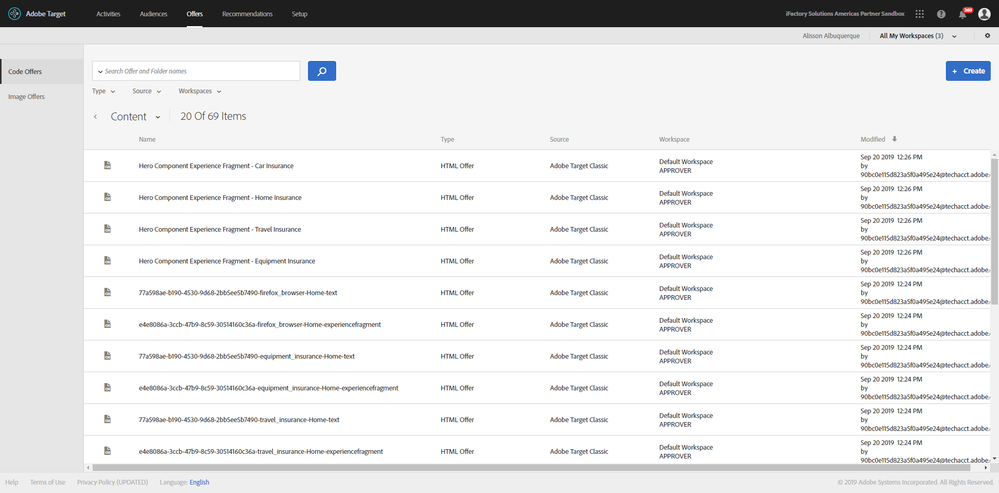
Task: Open the Terms of Use link
Action: pos(47,482)
